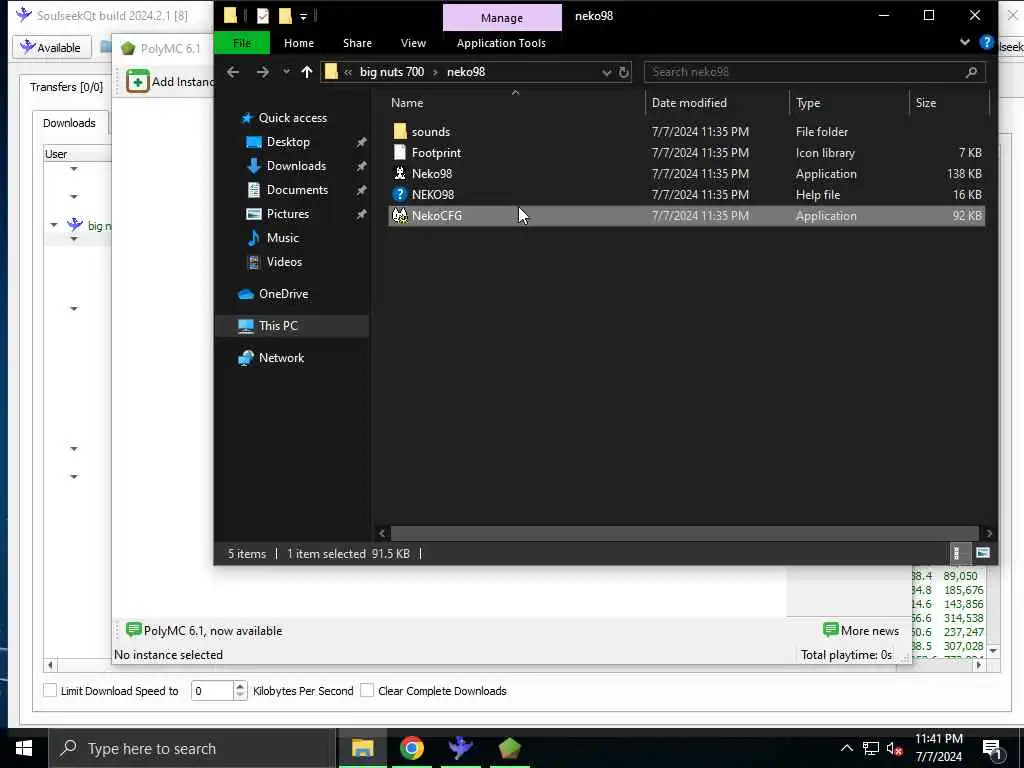Show hidden system tray icons

click(846, 748)
